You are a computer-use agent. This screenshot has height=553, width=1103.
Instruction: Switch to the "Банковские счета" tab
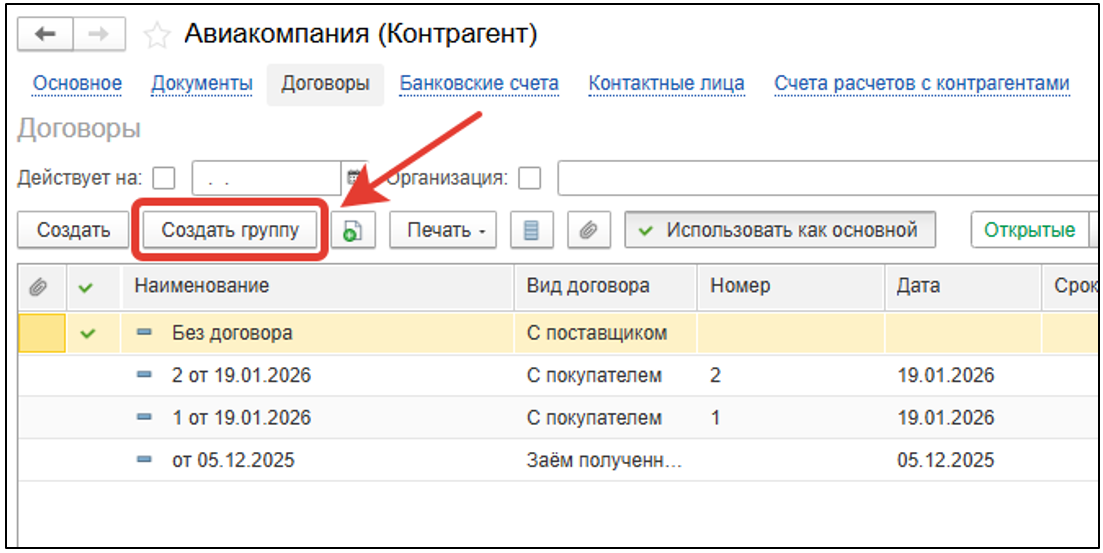pos(479,84)
